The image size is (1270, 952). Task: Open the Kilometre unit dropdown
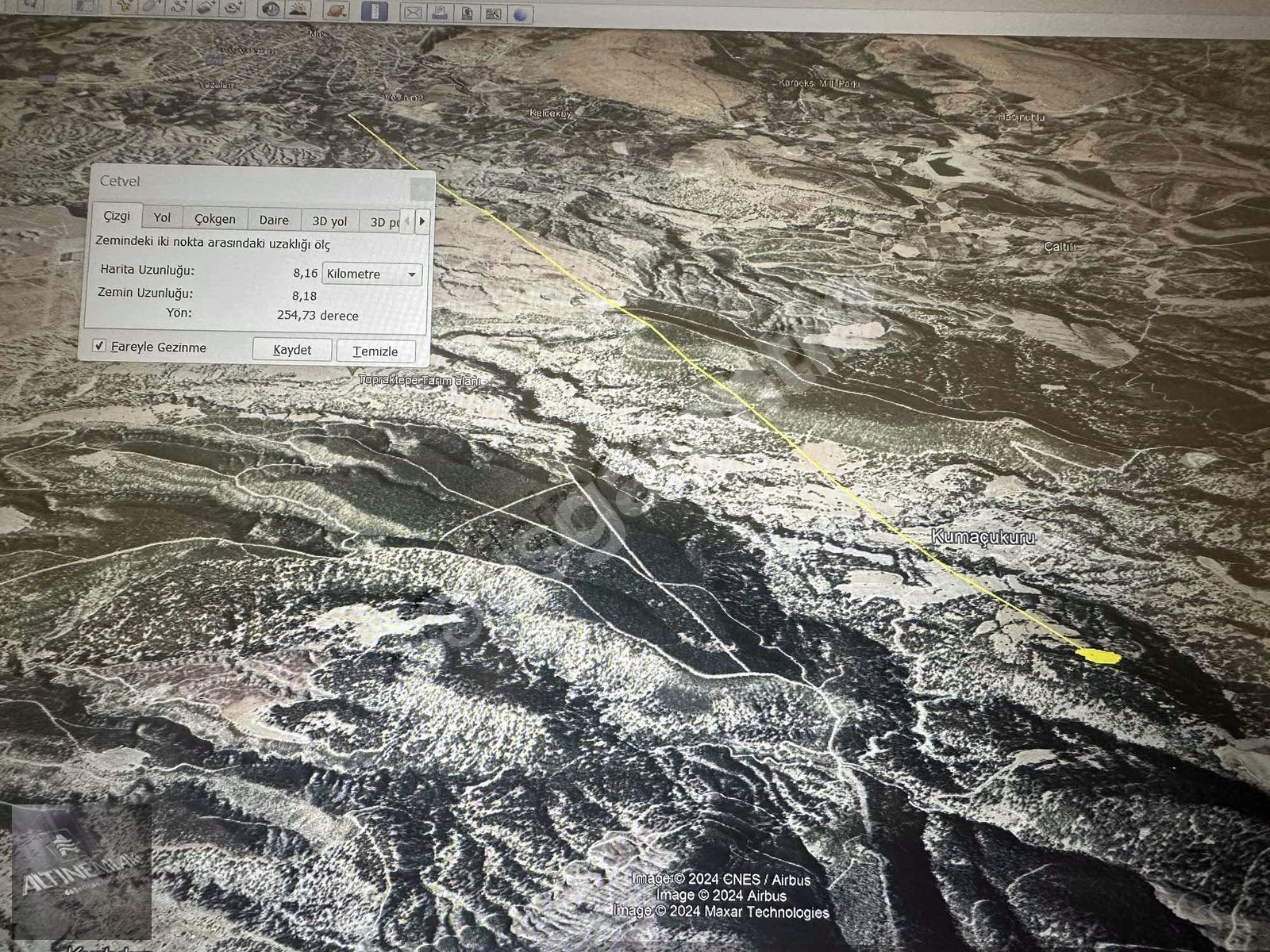(x=371, y=274)
